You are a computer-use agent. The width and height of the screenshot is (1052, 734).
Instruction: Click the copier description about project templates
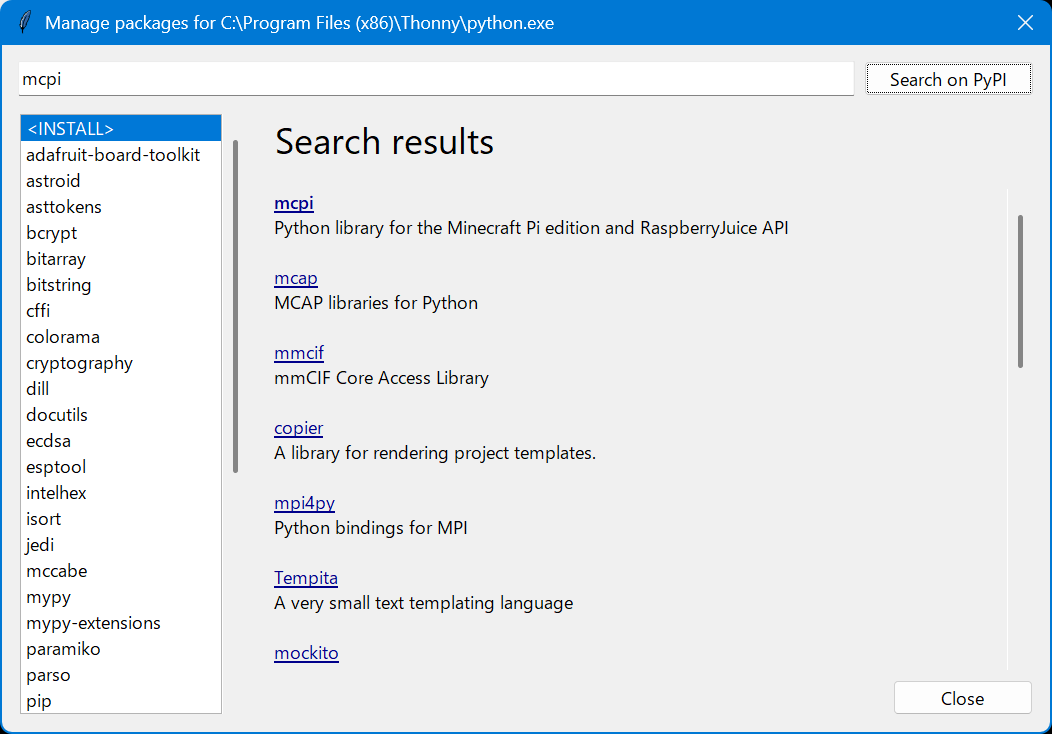pyautogui.click(x=435, y=453)
